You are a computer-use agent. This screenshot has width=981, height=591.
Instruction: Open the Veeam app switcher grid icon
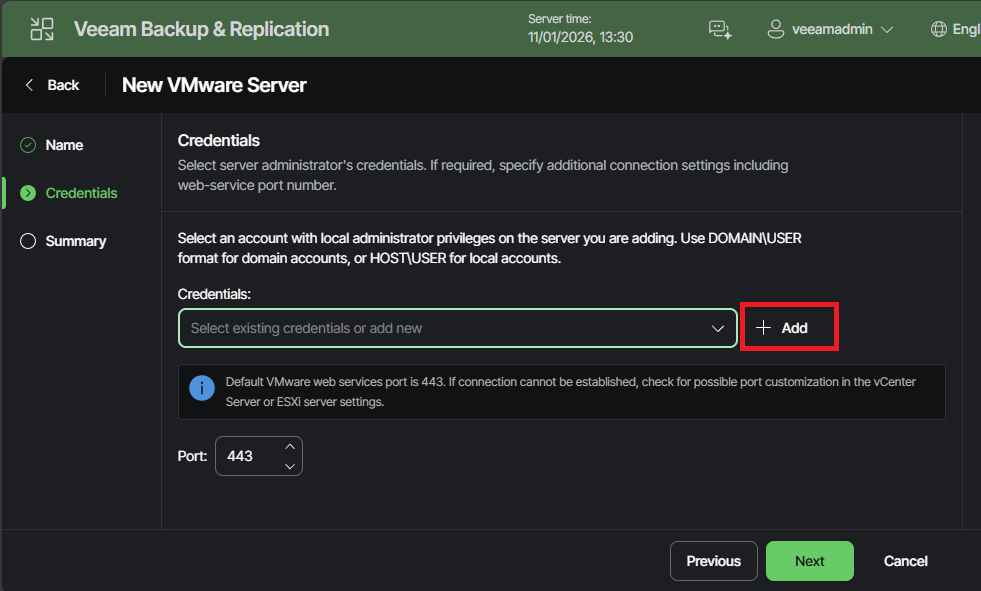pos(41,28)
